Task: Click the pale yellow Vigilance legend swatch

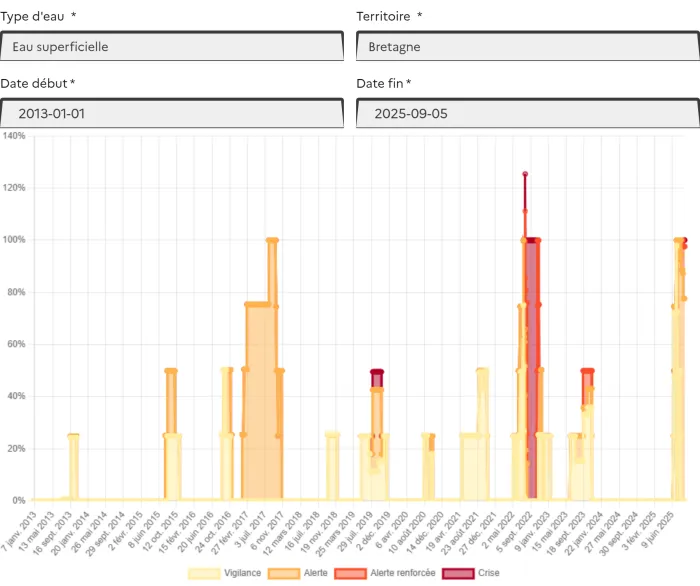Action: (x=204, y=573)
